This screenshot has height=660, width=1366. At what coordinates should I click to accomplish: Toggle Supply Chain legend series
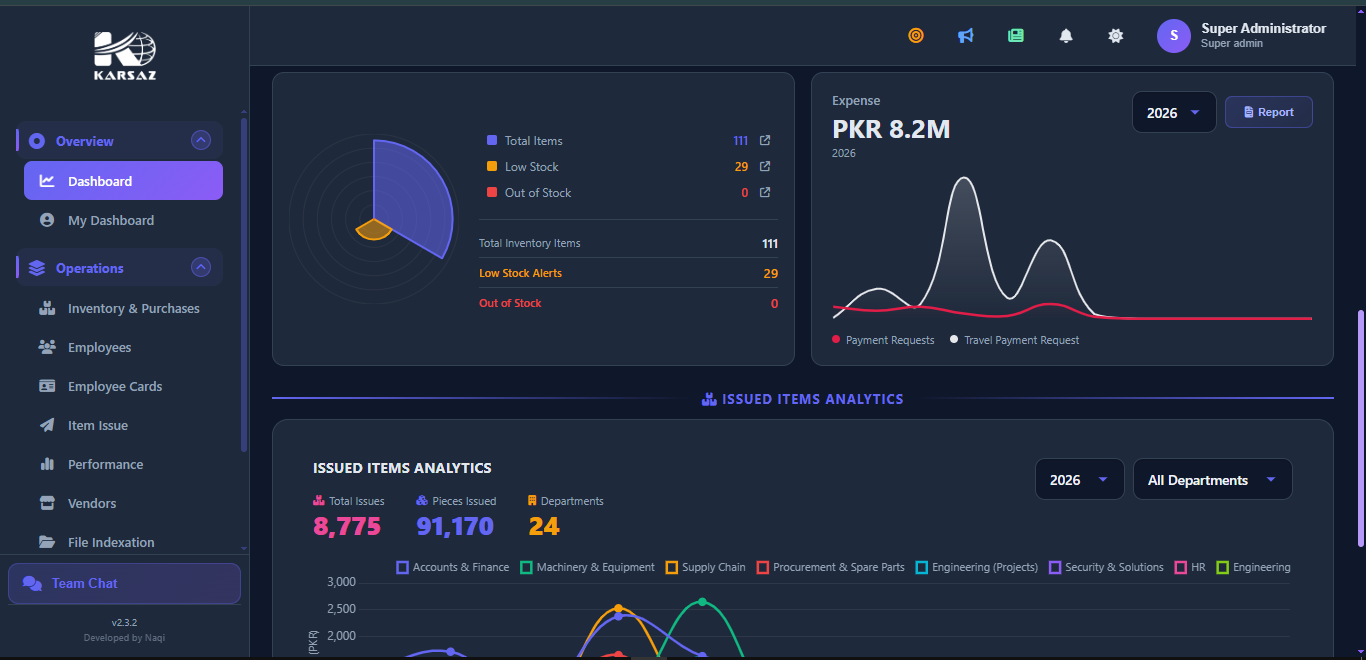coord(706,567)
